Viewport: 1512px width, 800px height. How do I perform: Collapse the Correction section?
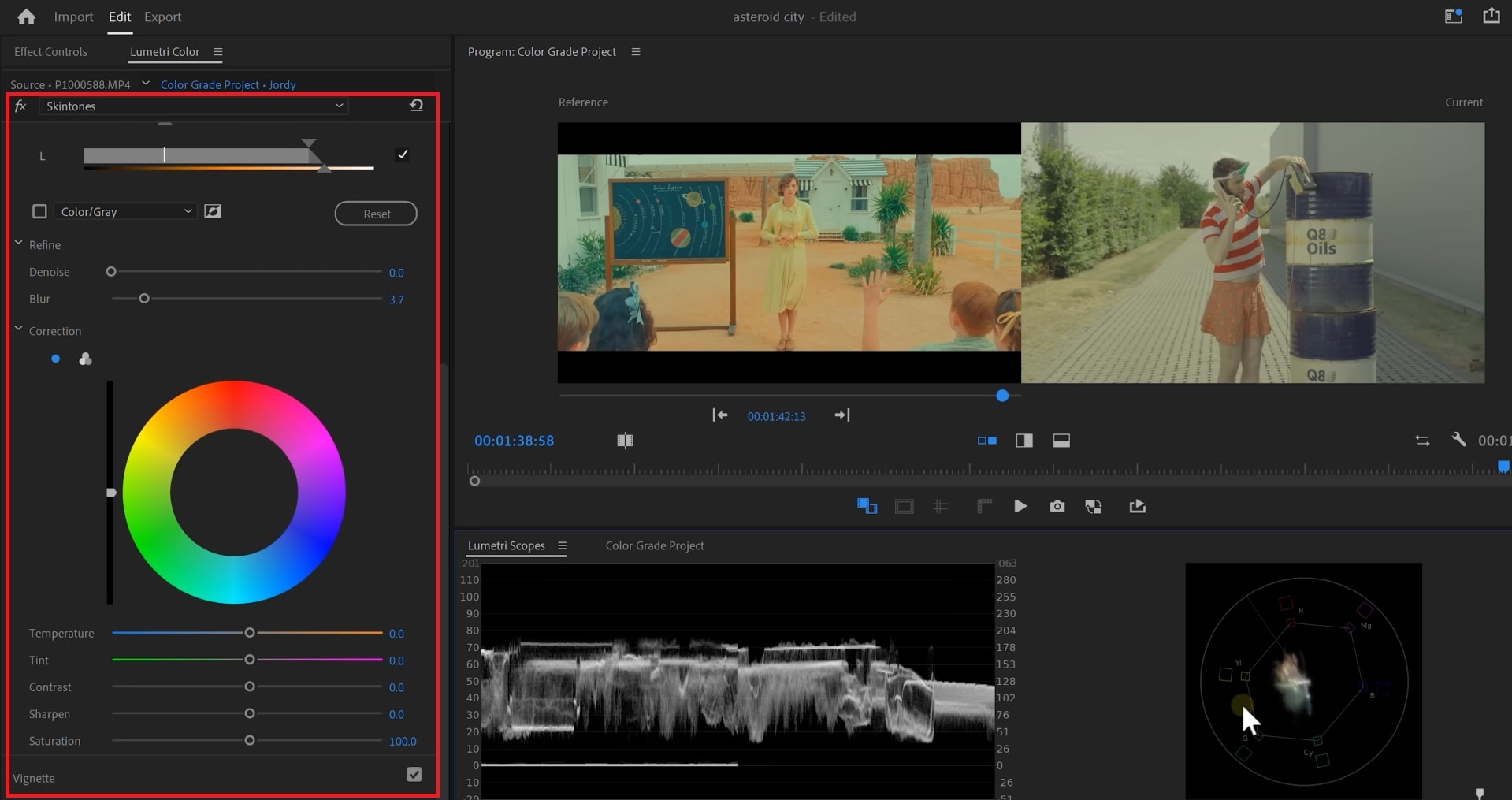tap(19, 330)
